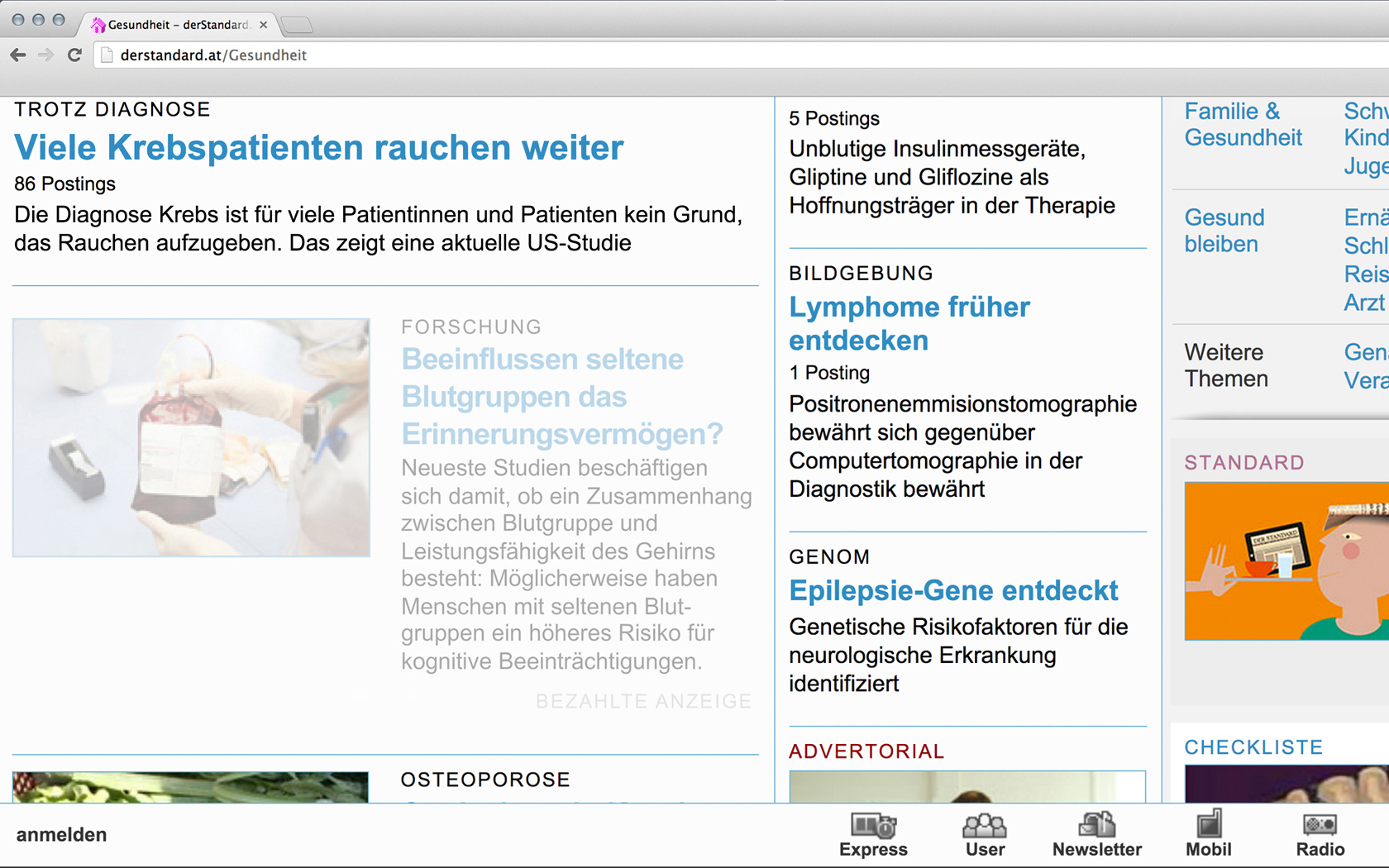Reload the page with refresh icon
The image size is (1389, 868).
pyautogui.click(x=74, y=55)
